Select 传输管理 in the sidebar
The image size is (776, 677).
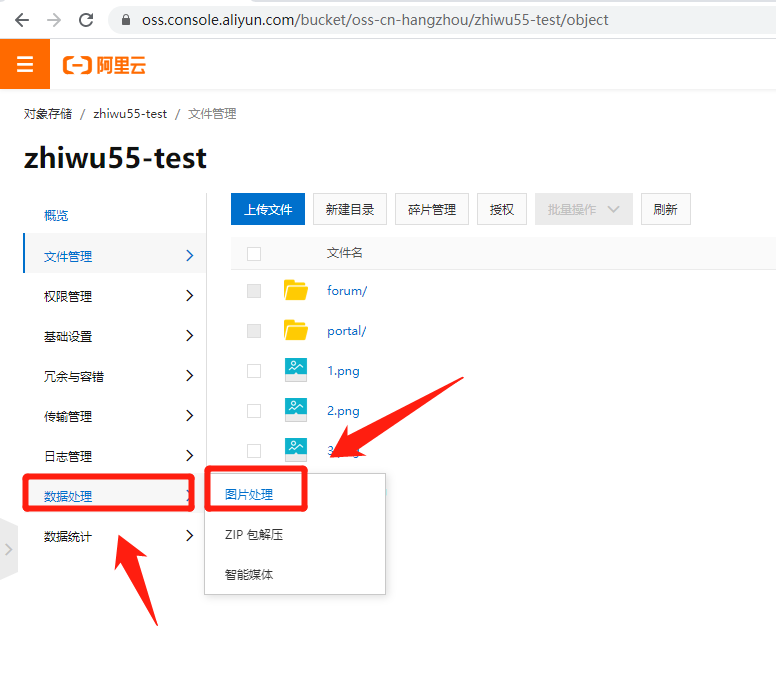click(68, 417)
